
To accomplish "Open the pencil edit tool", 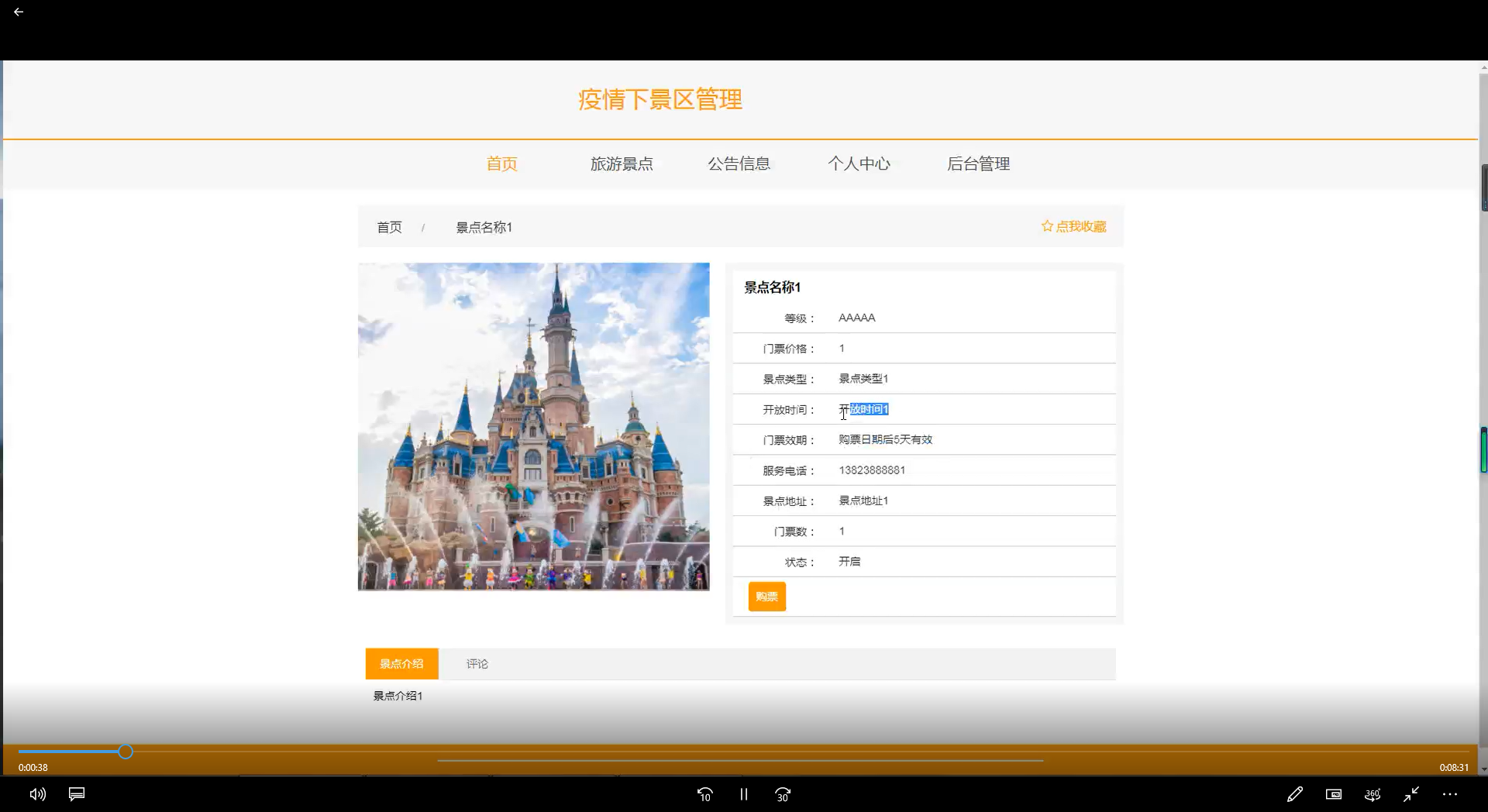I will 1295,794.
